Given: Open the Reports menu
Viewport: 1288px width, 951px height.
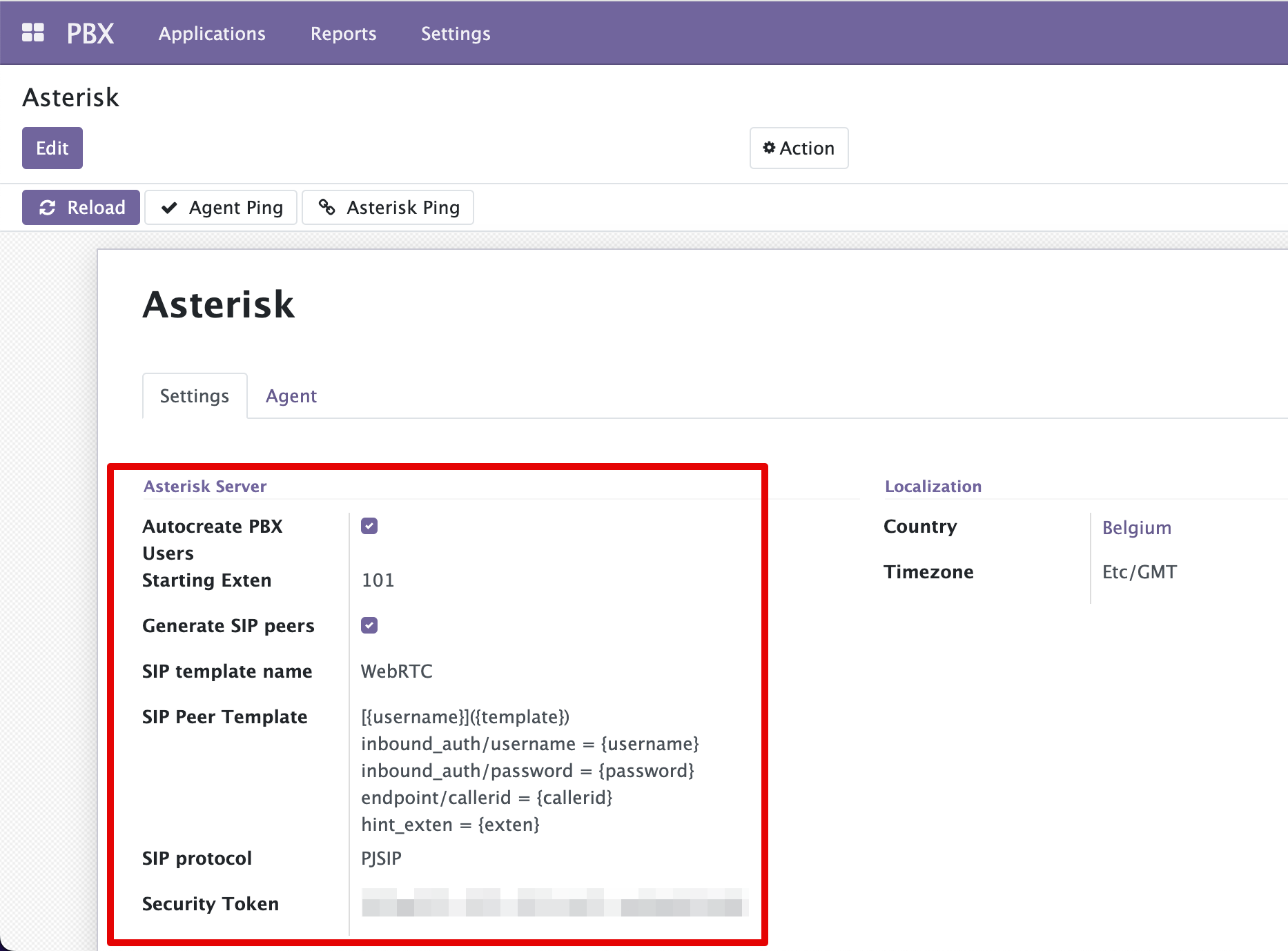Looking at the screenshot, I should coord(343,34).
